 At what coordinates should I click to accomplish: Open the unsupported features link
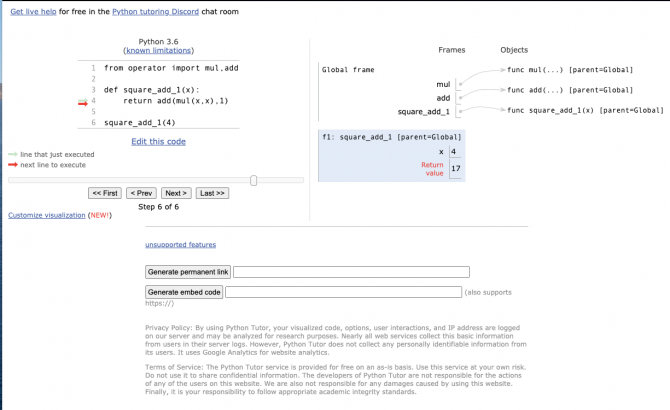point(180,244)
